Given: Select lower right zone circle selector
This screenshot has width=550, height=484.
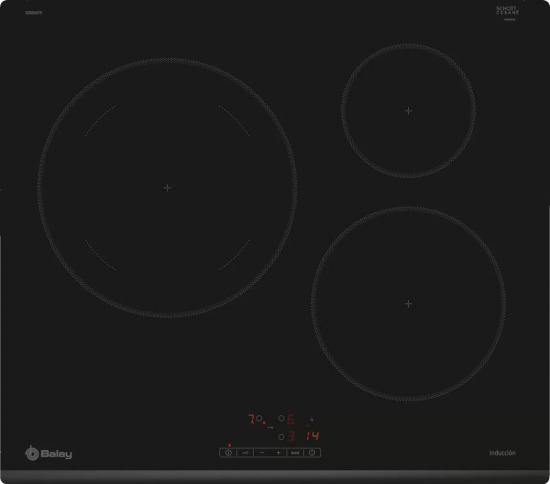Looking at the screenshot, I should pyautogui.click(x=281, y=437).
